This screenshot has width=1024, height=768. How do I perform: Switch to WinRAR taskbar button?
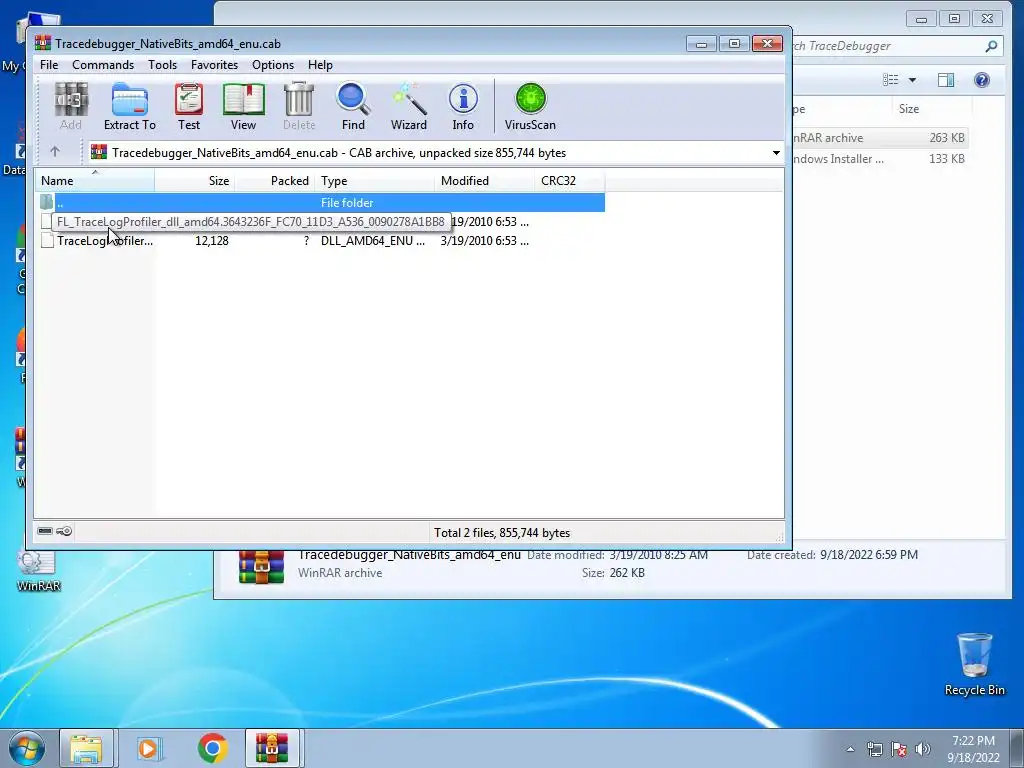[x=272, y=748]
